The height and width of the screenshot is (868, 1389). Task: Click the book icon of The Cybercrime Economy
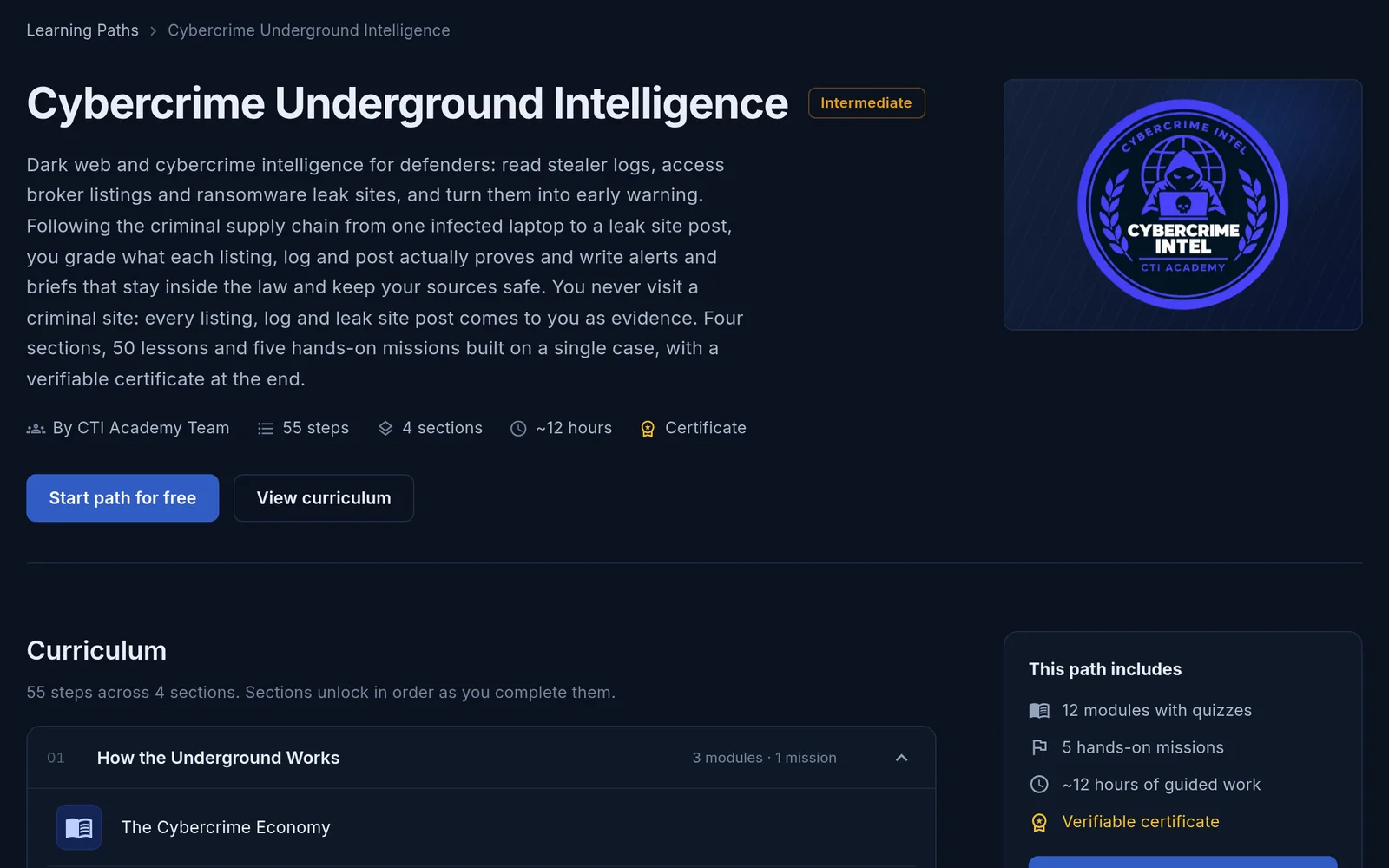[79, 827]
